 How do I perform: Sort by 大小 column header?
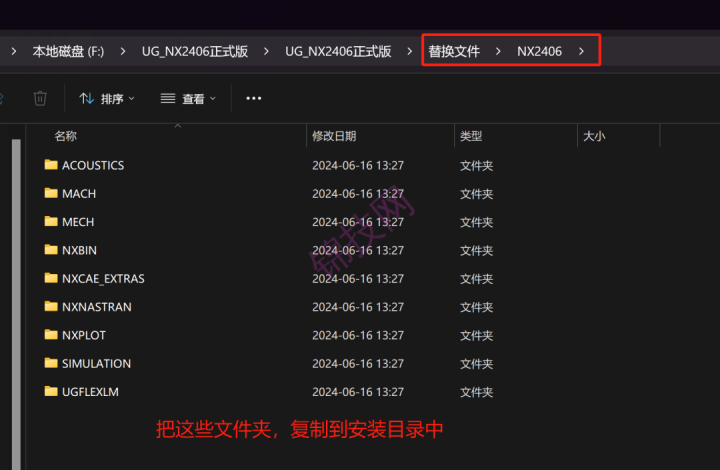594,136
